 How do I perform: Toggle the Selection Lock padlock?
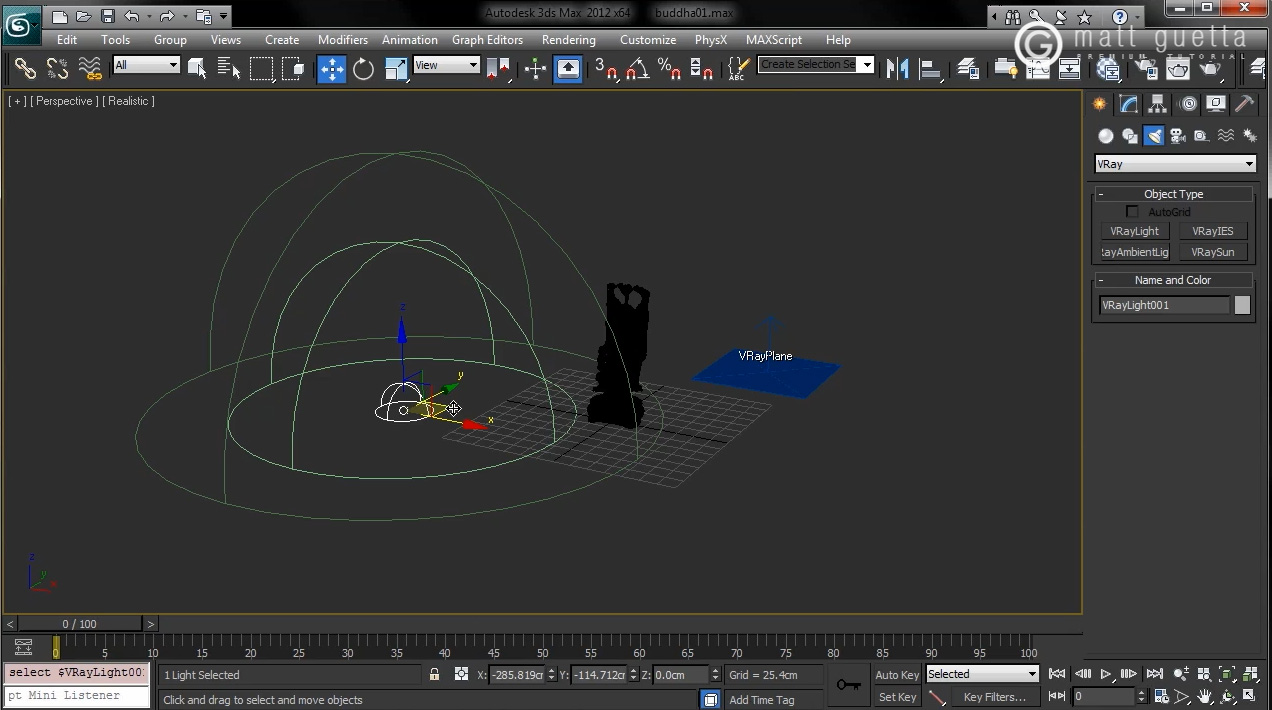tap(434, 675)
